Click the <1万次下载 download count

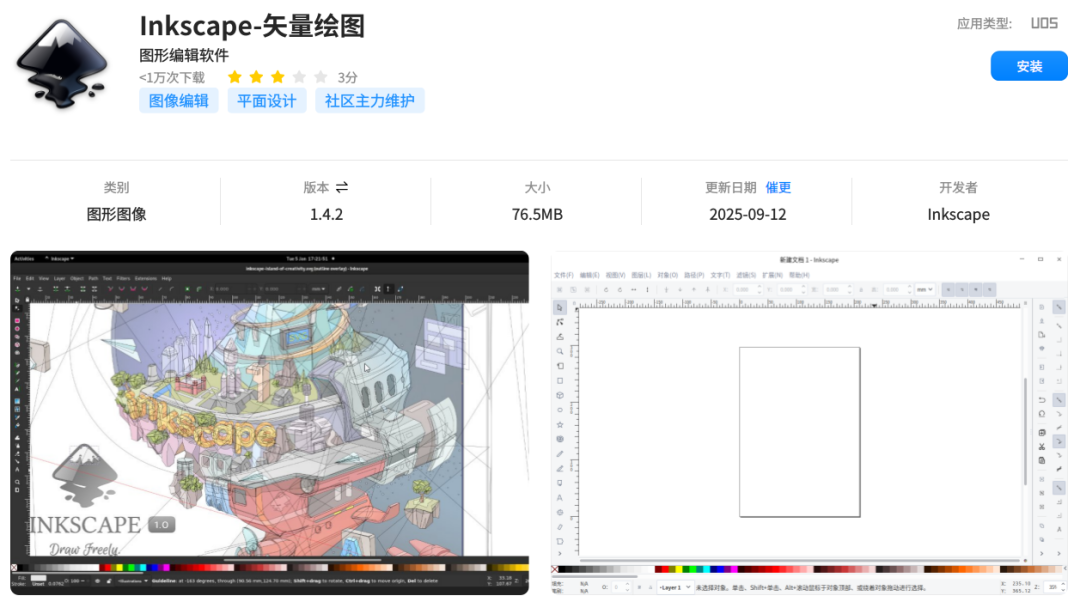pyautogui.click(x=172, y=77)
